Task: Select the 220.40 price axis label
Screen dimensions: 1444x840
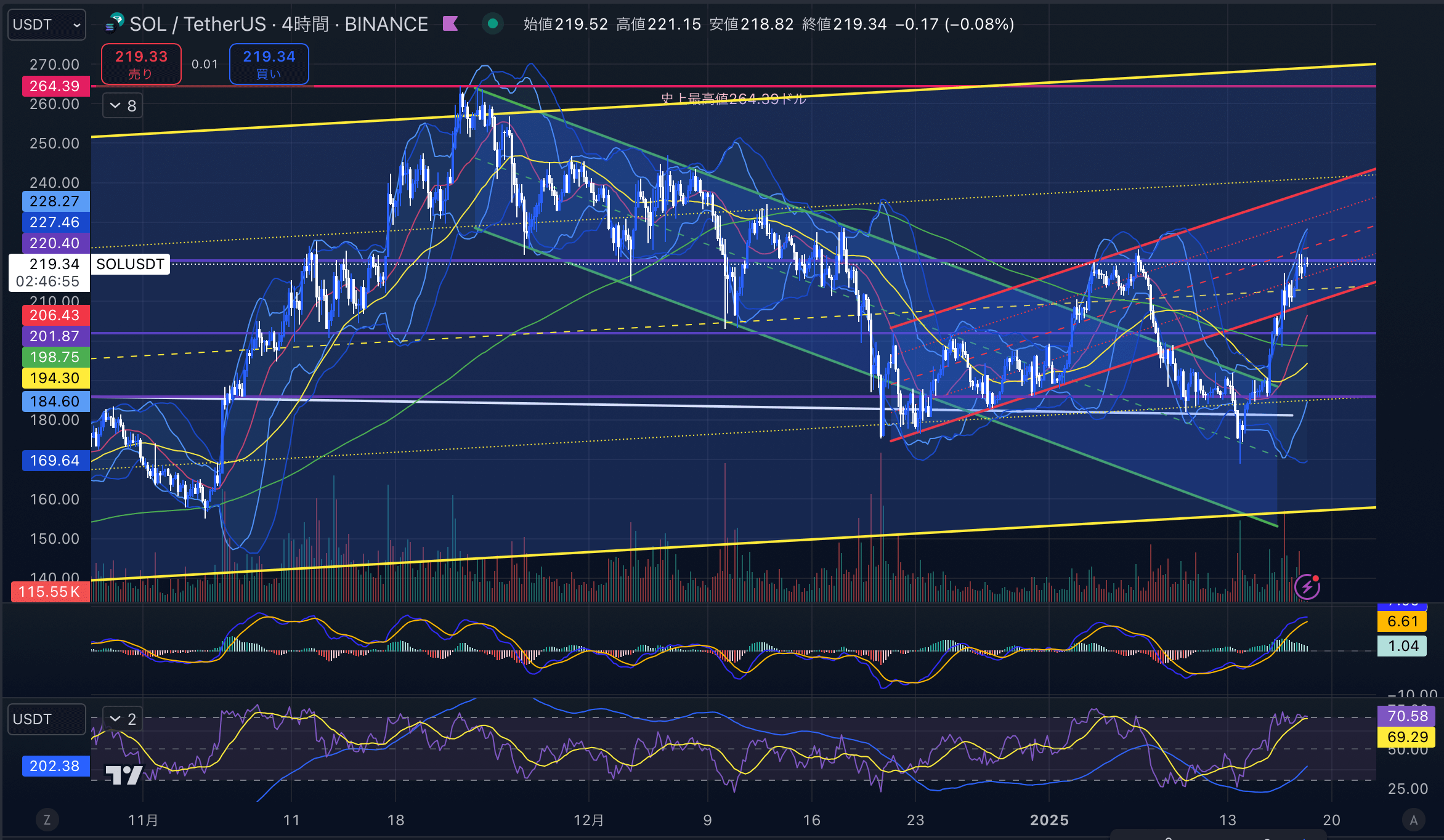Action: point(55,243)
